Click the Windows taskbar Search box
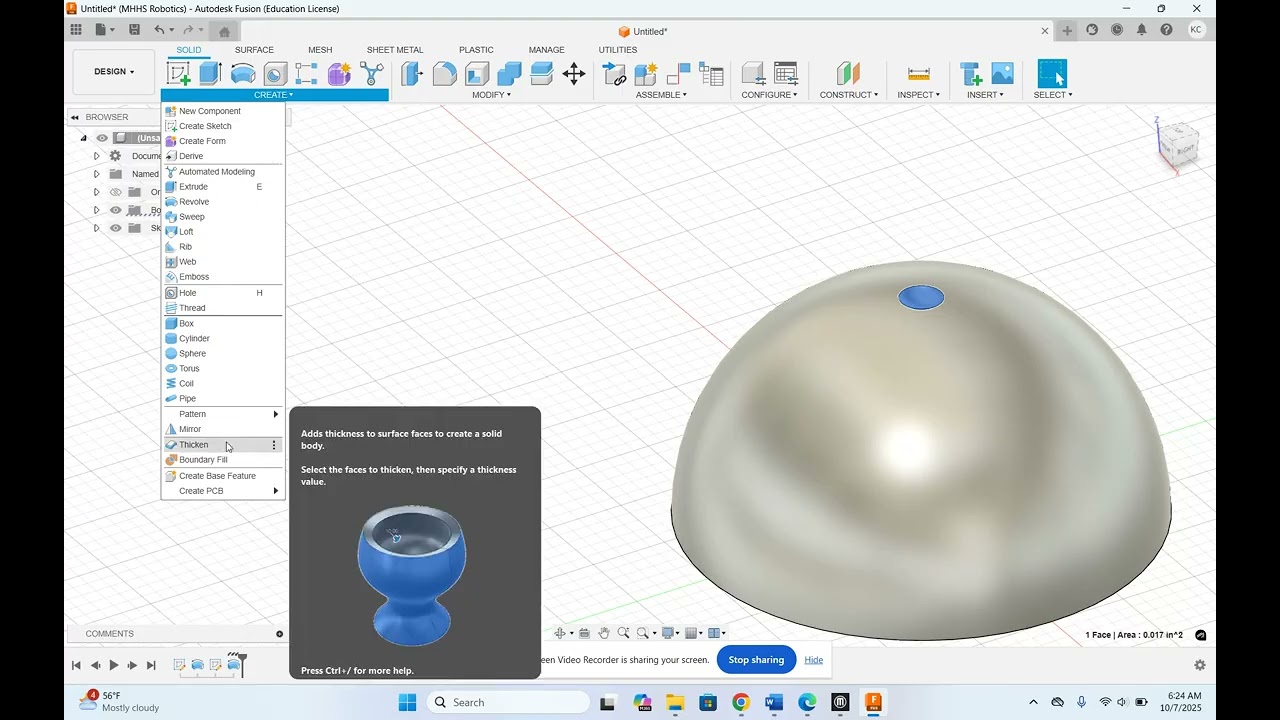The image size is (1280, 720). point(509,702)
